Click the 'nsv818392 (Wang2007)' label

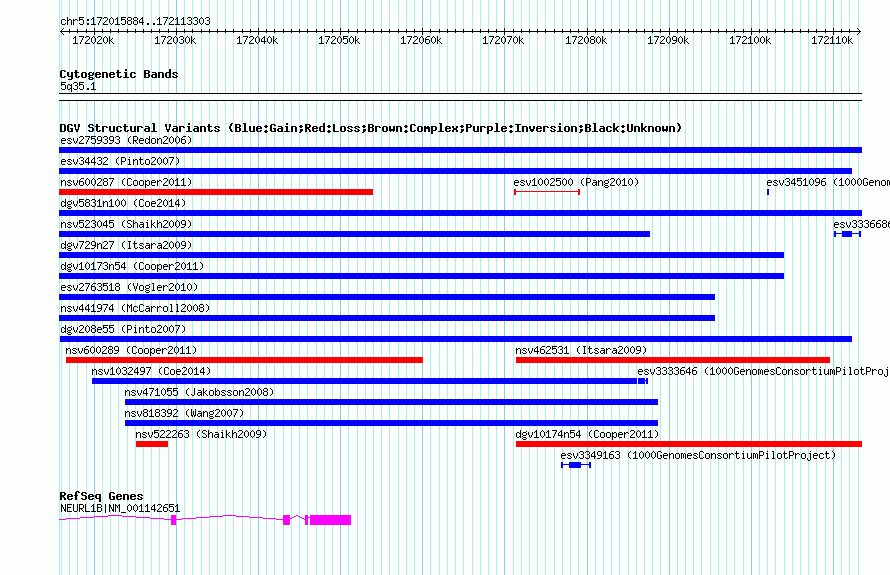click(x=184, y=413)
